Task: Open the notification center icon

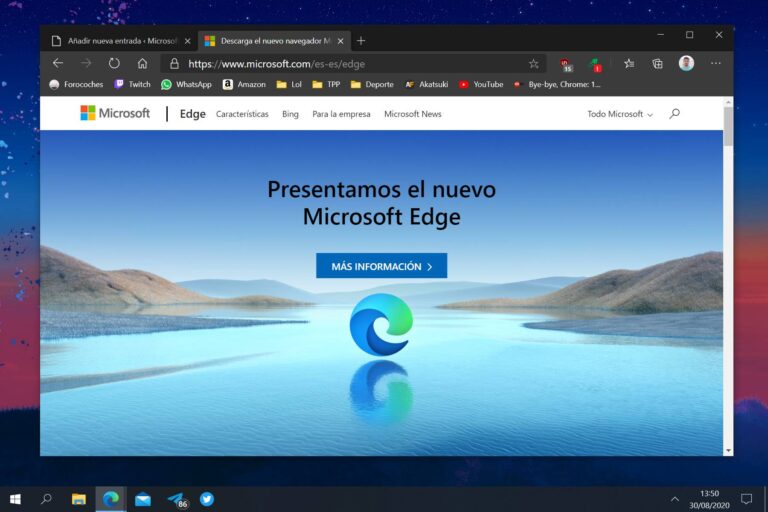Action: [x=746, y=499]
